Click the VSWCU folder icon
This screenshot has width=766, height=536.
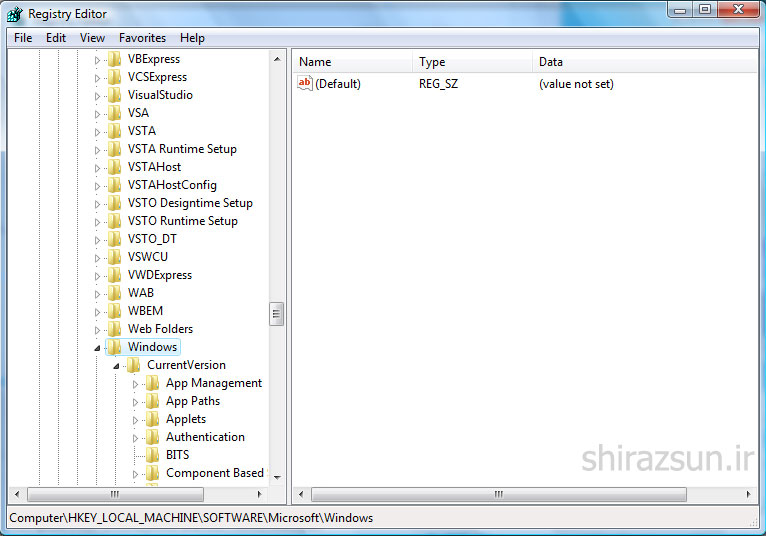click(x=115, y=257)
